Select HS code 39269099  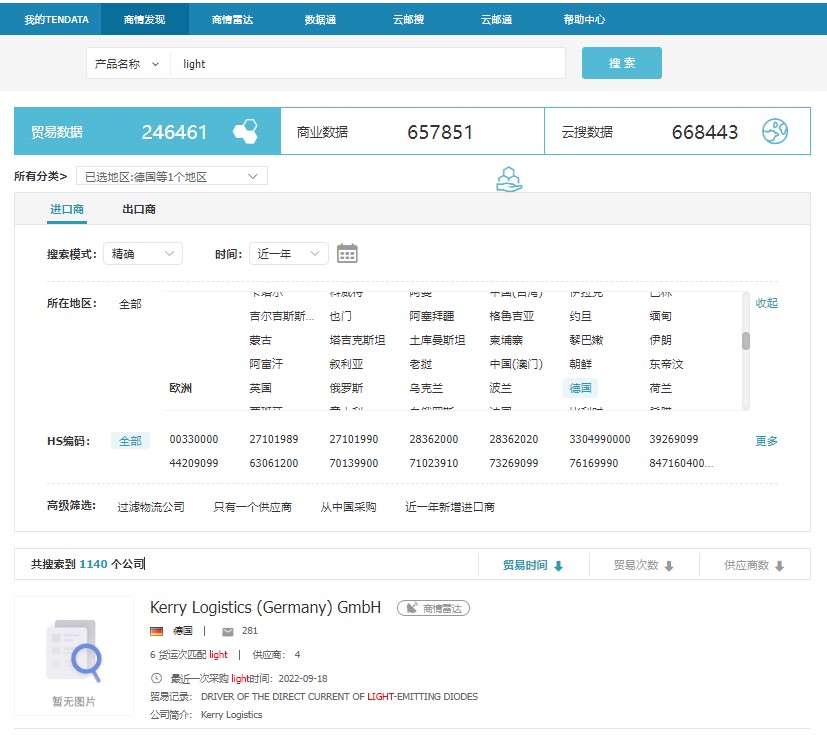click(x=674, y=439)
